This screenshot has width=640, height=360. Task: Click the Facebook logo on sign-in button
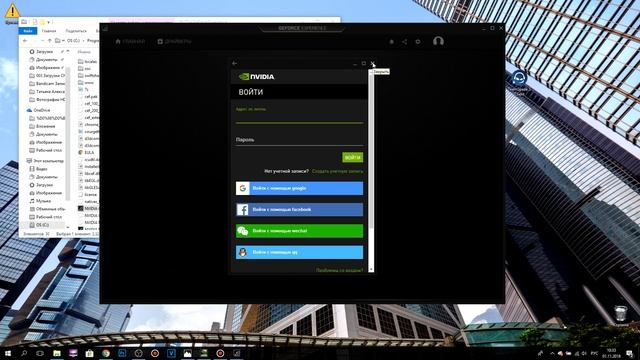tap(242, 209)
